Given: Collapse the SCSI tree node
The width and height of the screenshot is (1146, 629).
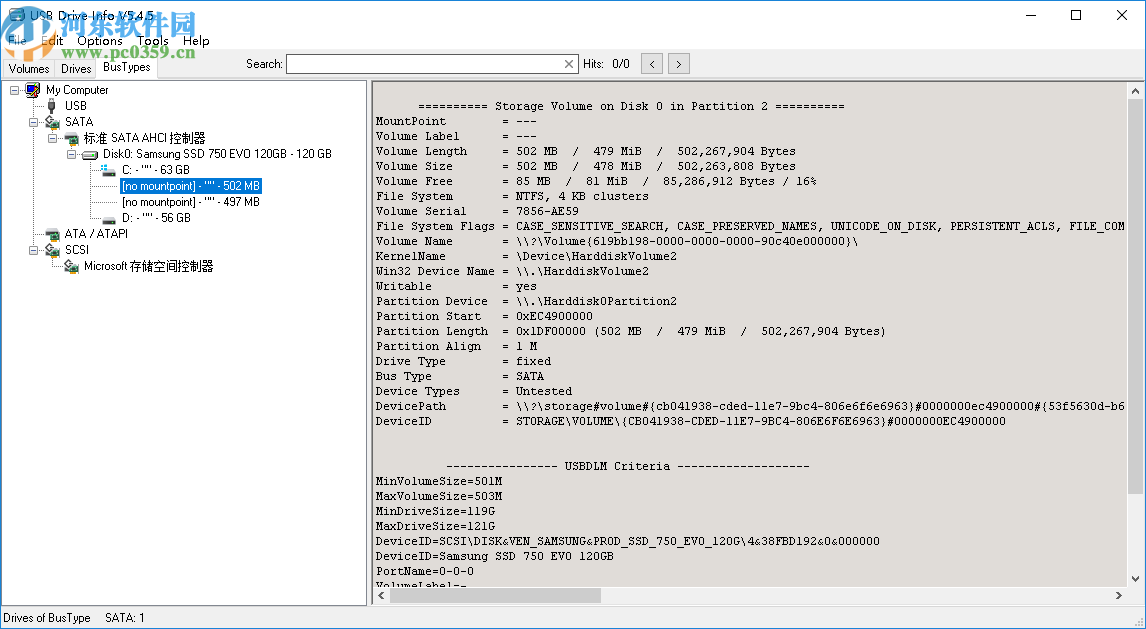Looking at the screenshot, I should point(34,251).
